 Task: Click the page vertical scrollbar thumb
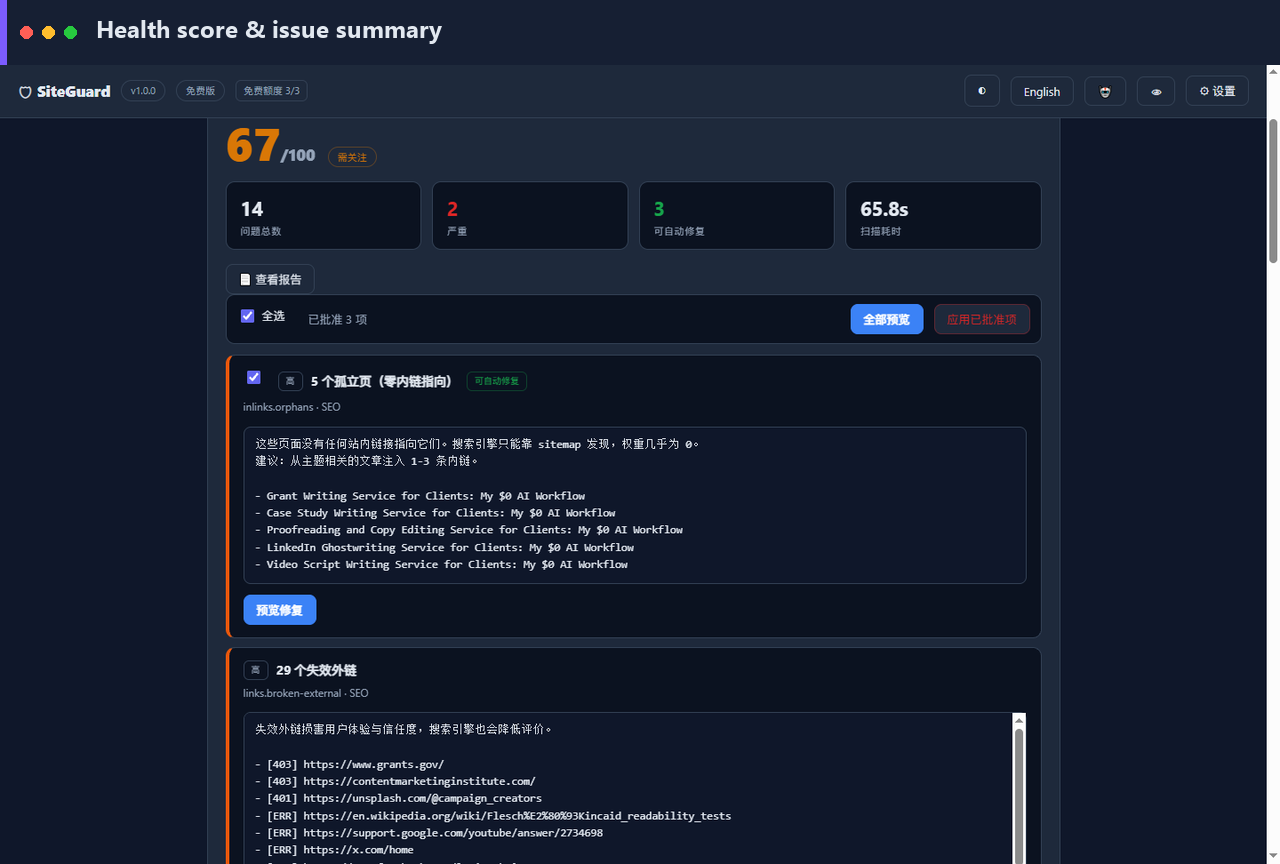point(1273,190)
